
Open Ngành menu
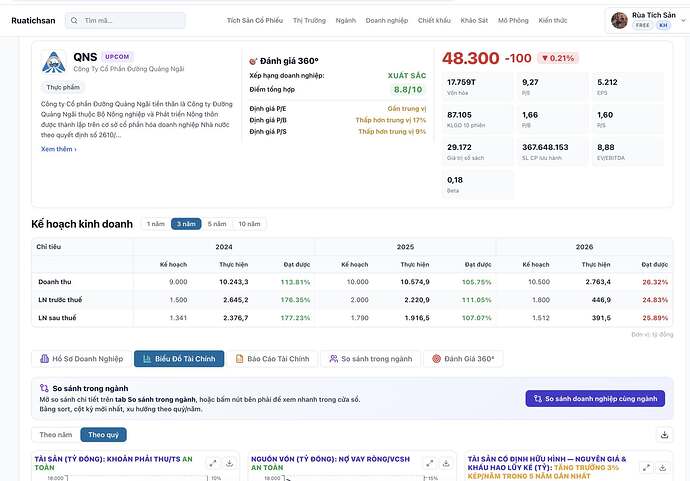(x=345, y=20)
